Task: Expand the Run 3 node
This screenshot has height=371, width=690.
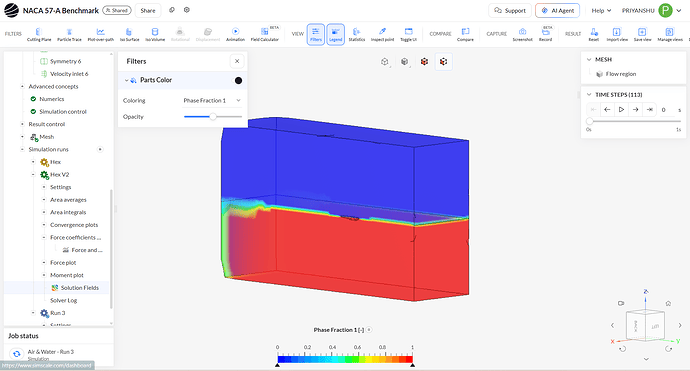Action: 33,313
